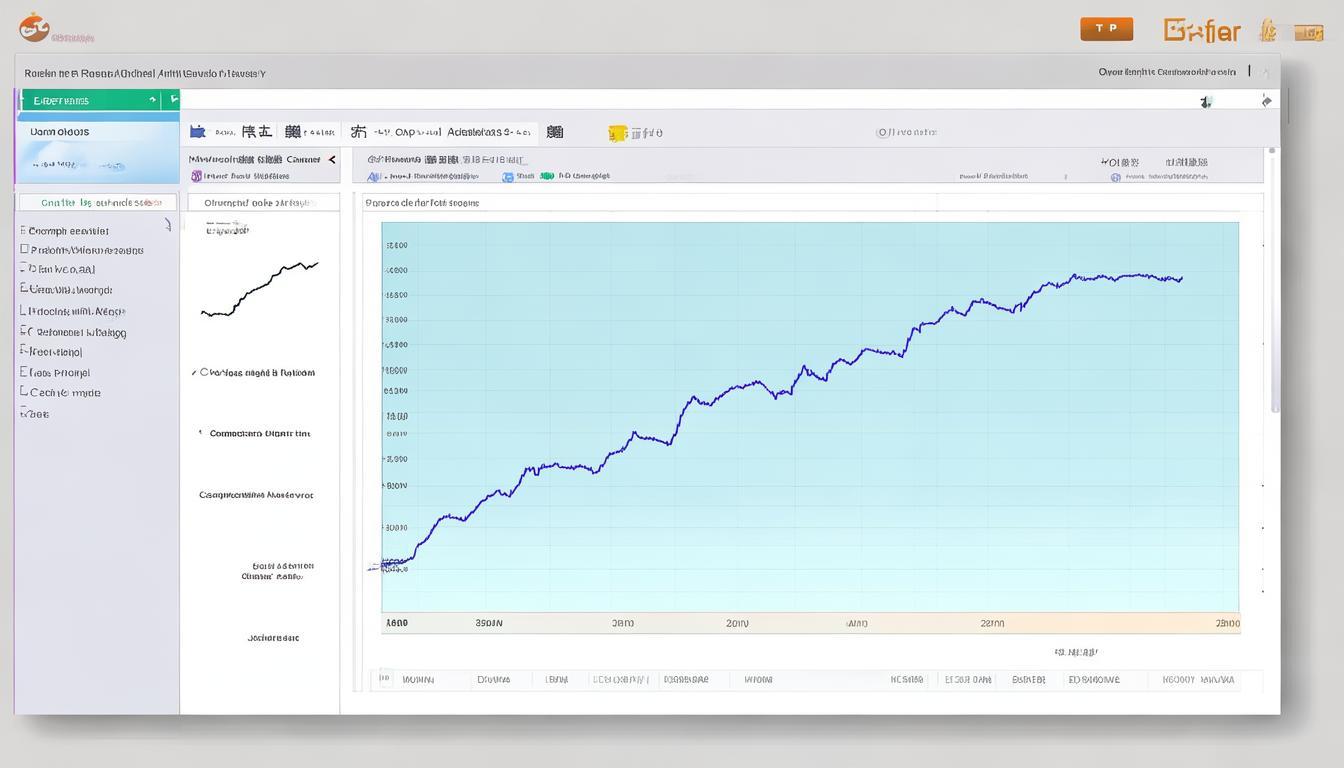This screenshot has height=768, width=1344.
Task: Tick the first checkbox in the sidebar list
Action: (23, 230)
